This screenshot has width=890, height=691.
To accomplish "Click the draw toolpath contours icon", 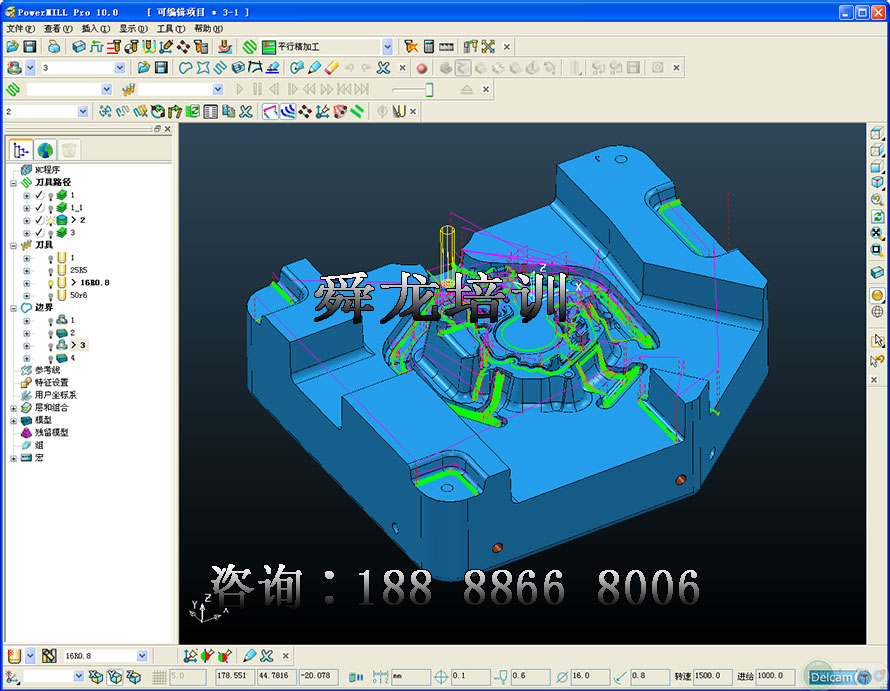I will [x=288, y=112].
